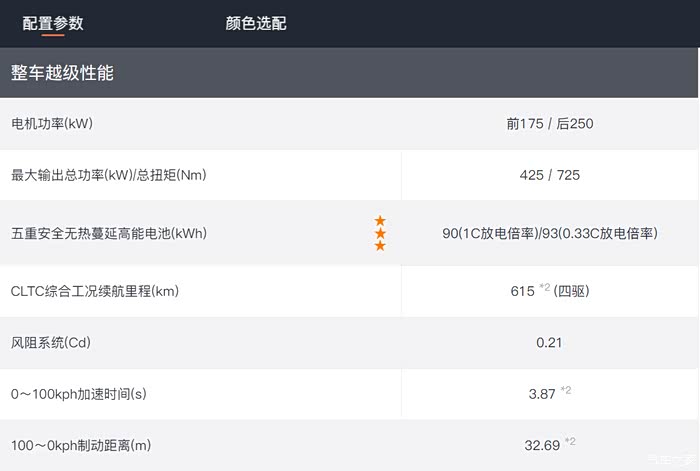Click the bottom orange star icon
Image resolution: width=700 pixels, height=471 pixels.
[380, 246]
